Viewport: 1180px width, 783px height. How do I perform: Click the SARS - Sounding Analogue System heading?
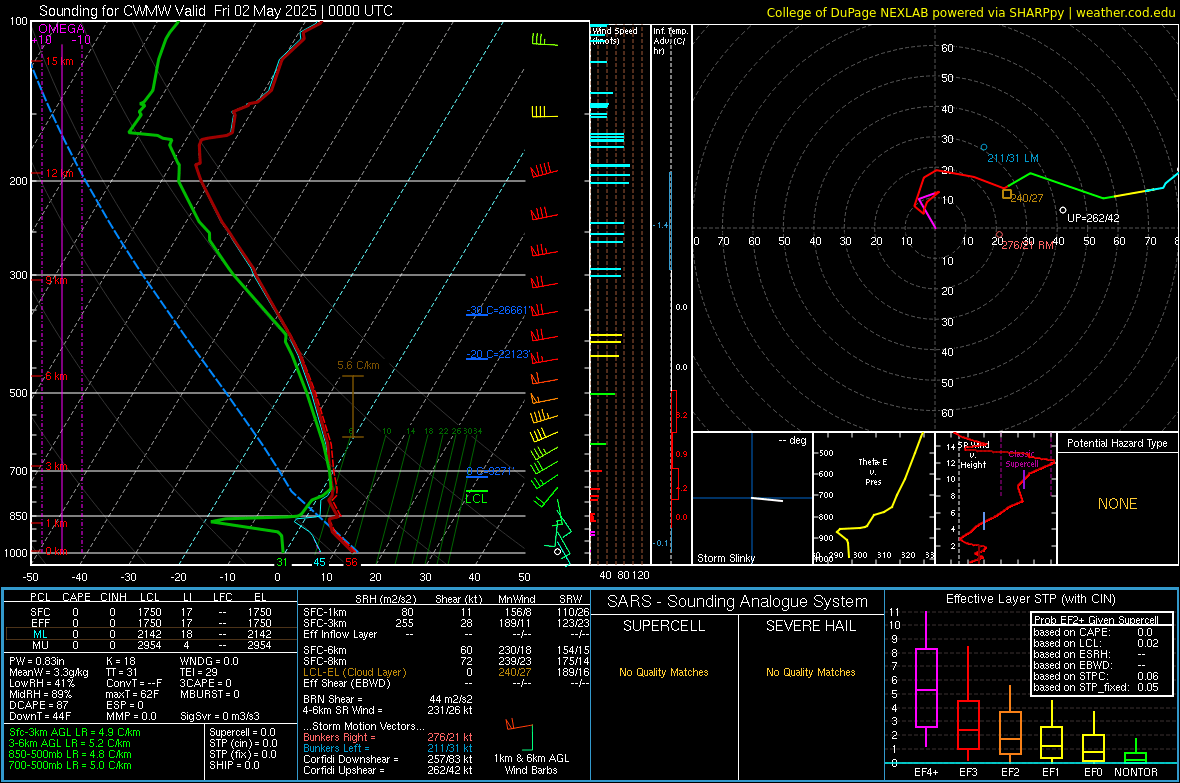coord(738,602)
